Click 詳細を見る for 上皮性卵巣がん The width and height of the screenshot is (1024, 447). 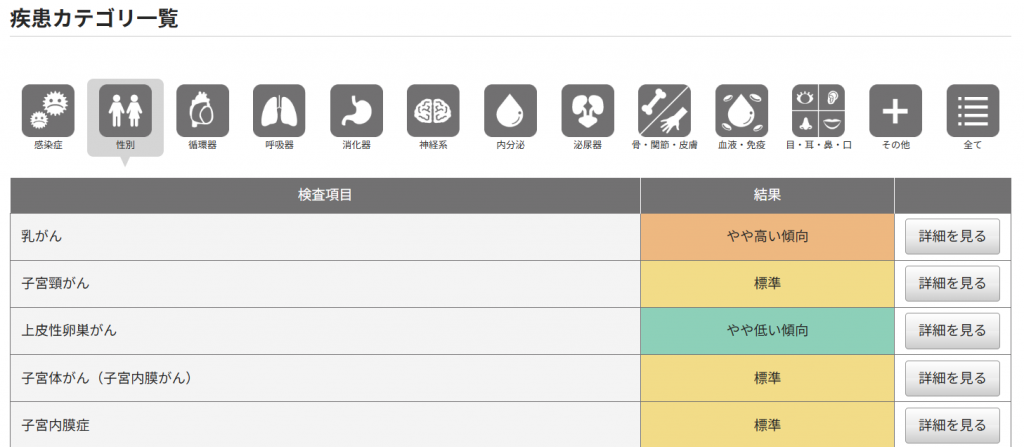click(952, 331)
